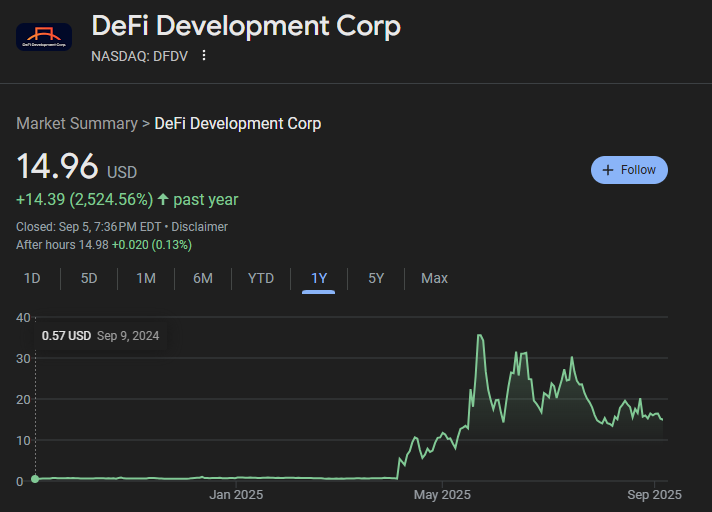Click the +14.39 (2,524.56%) past year change
This screenshot has height=512, width=712.
pyautogui.click(x=127, y=199)
